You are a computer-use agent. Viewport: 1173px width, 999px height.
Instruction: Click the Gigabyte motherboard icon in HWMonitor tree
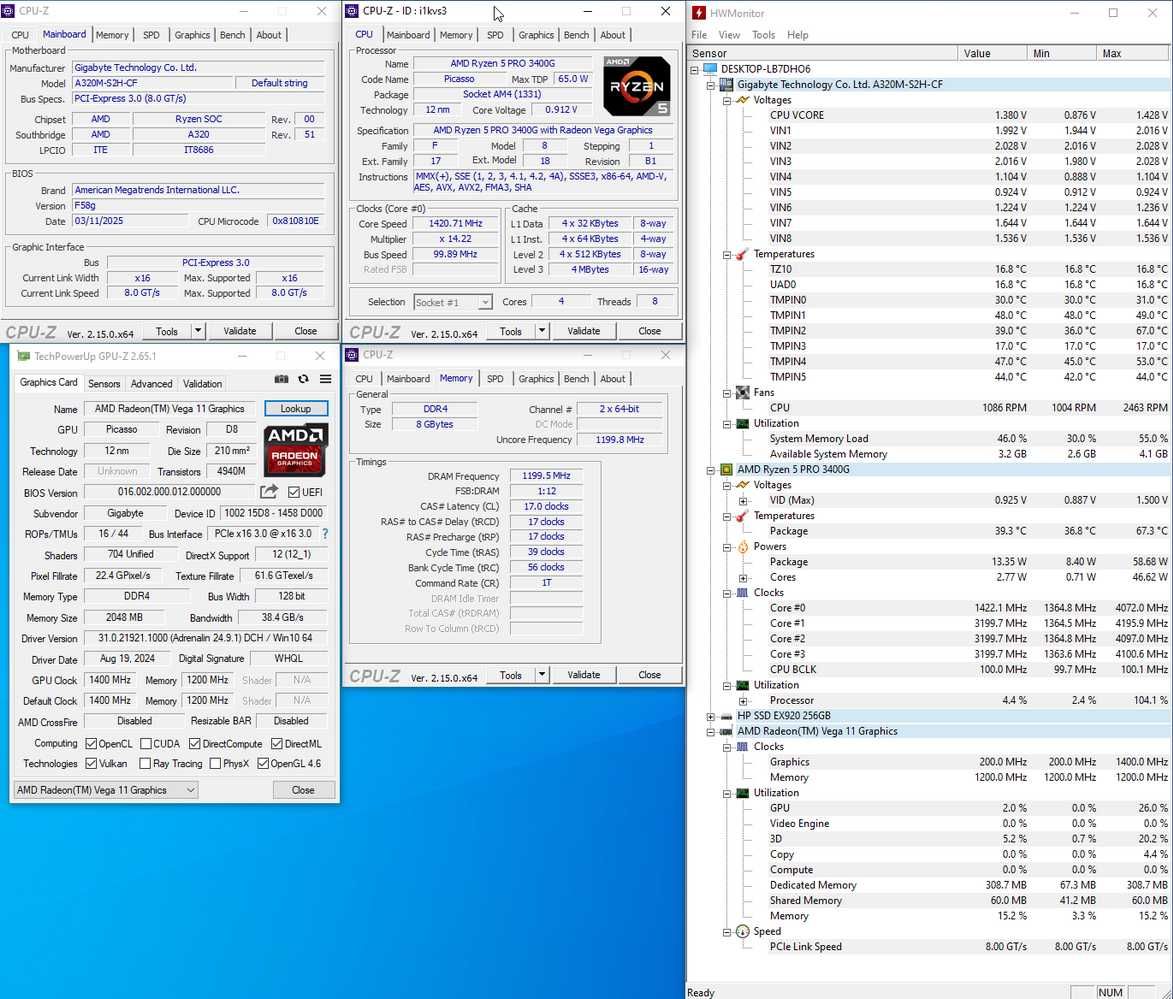click(x=726, y=85)
